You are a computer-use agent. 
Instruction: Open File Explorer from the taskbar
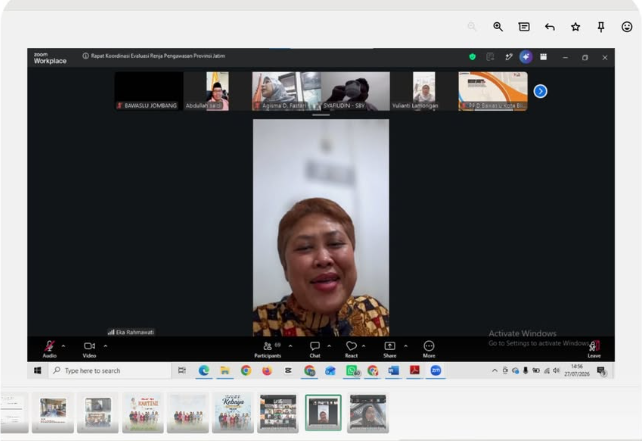pyautogui.click(x=225, y=371)
